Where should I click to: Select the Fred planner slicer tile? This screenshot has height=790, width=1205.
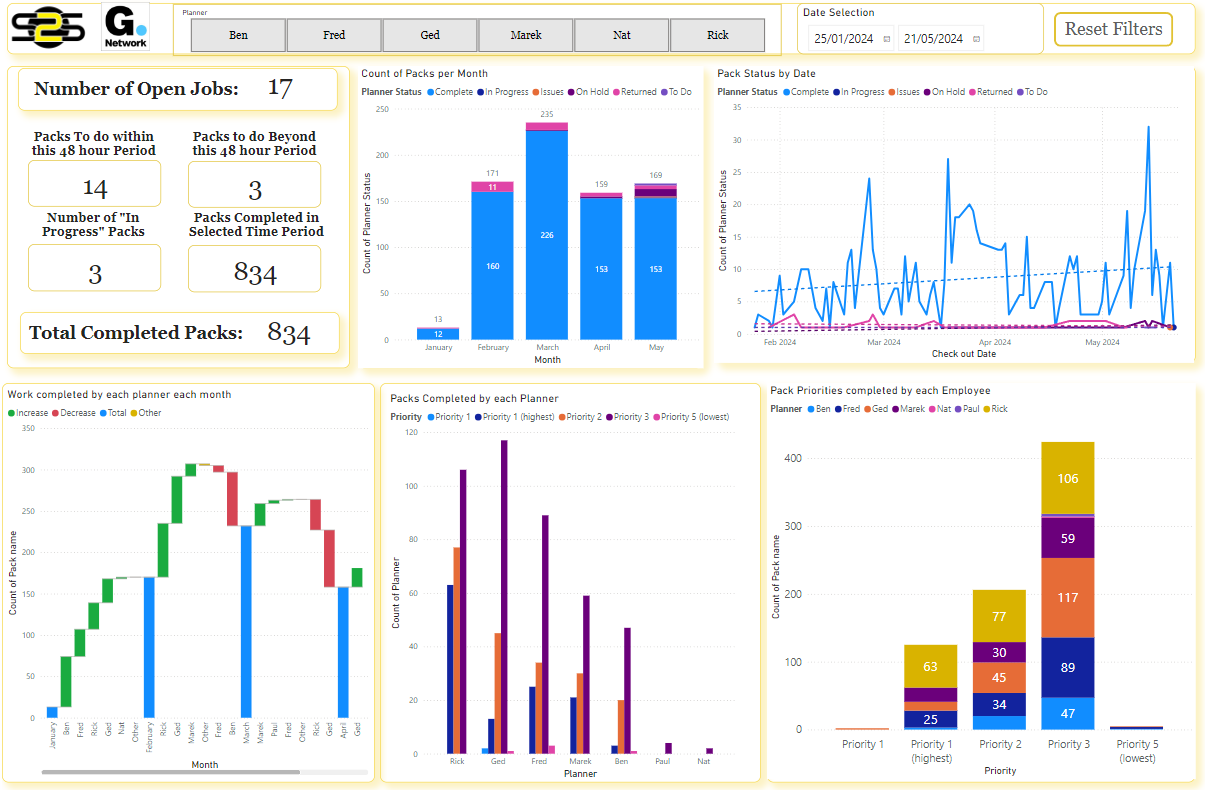coord(334,35)
